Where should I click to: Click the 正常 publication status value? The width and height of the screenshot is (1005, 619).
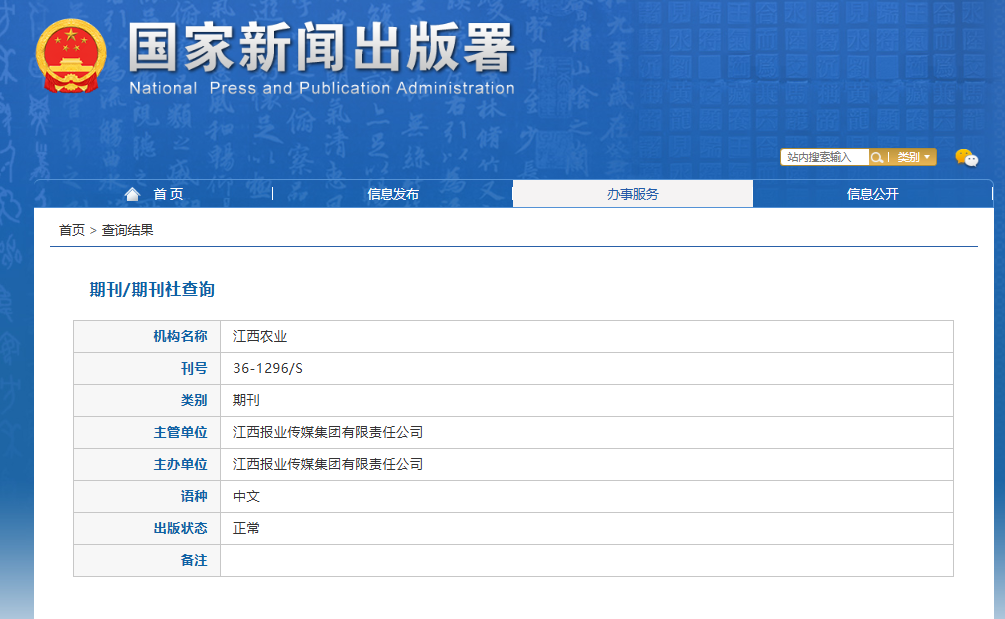(x=246, y=528)
